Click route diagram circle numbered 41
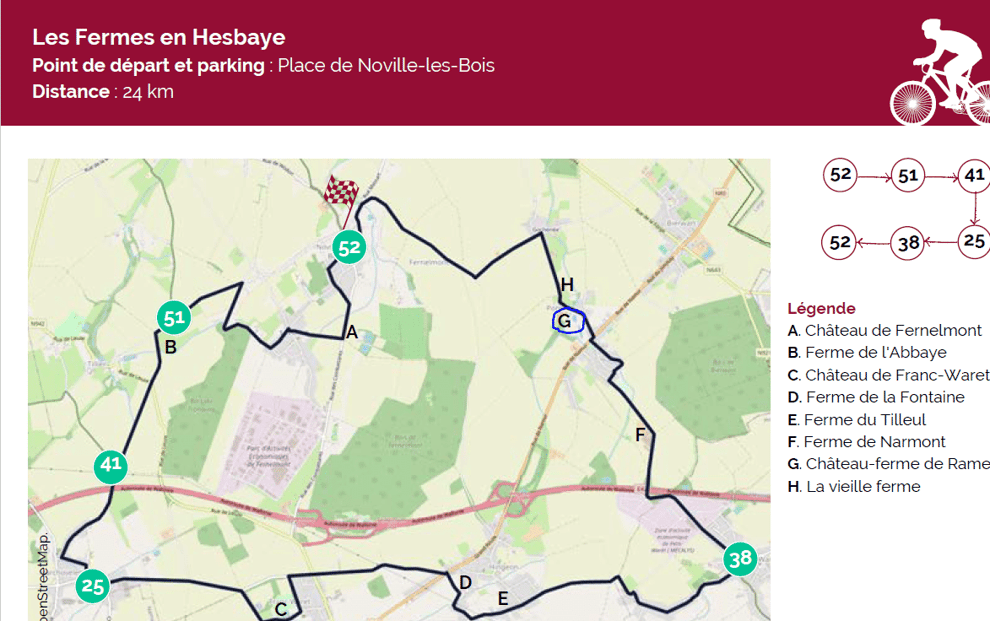990x621 pixels. point(974,176)
